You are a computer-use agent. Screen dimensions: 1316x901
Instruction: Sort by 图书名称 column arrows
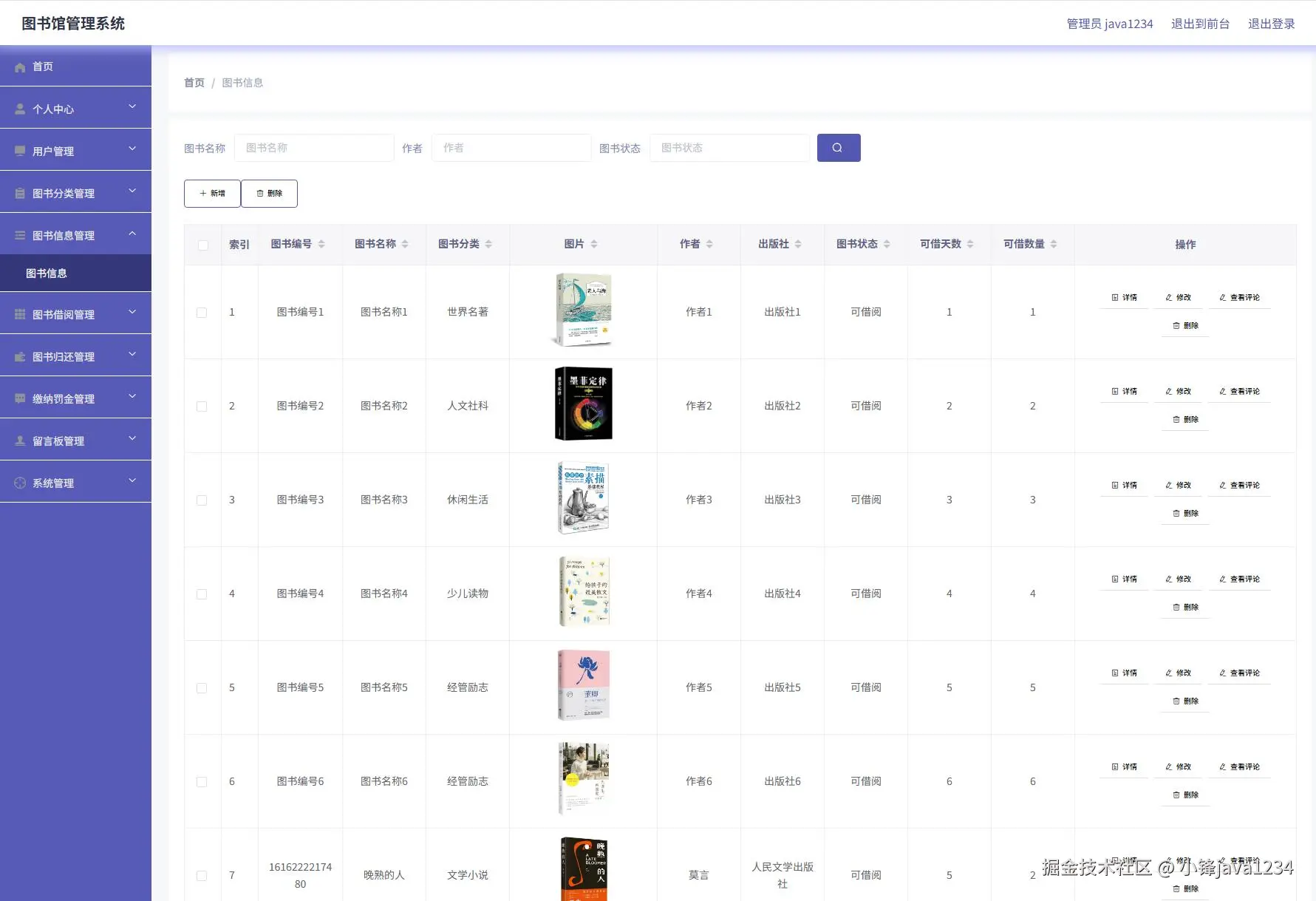405,244
